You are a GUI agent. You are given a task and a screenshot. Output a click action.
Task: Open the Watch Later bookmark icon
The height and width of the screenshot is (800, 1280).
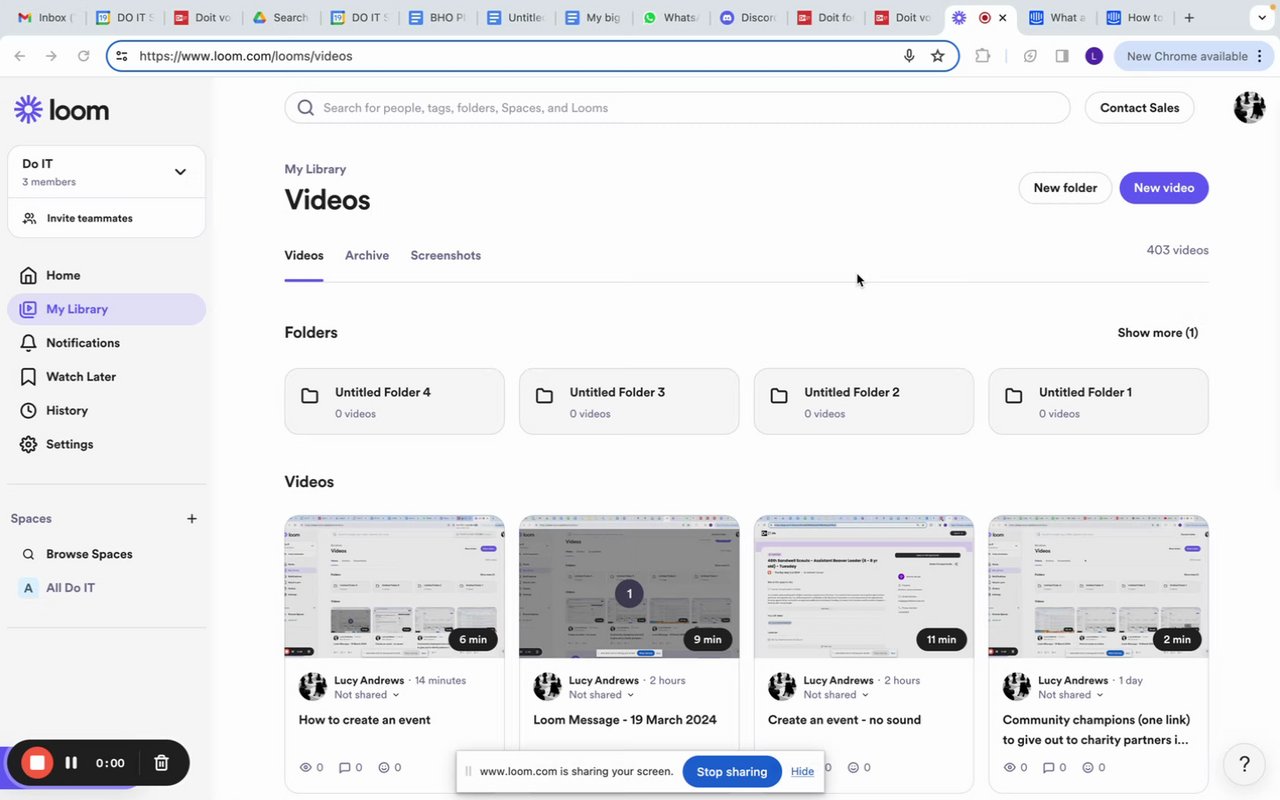tap(28, 377)
